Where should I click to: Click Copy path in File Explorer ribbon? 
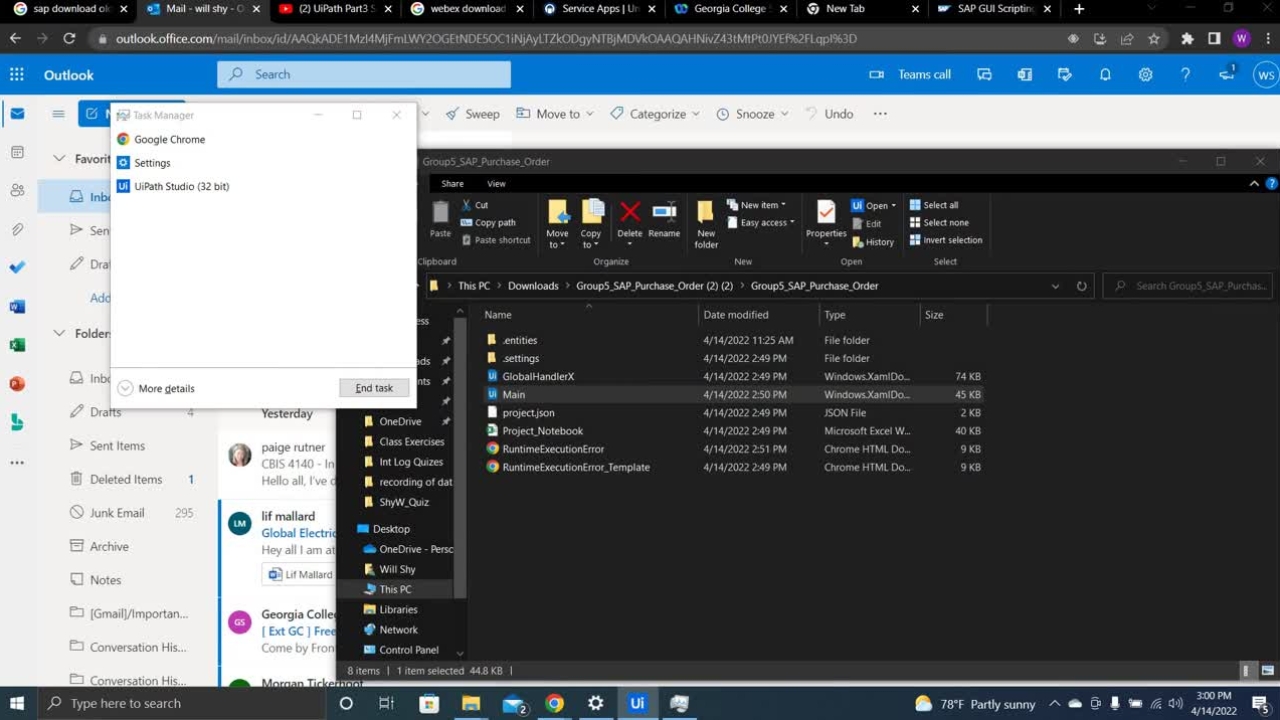488,223
